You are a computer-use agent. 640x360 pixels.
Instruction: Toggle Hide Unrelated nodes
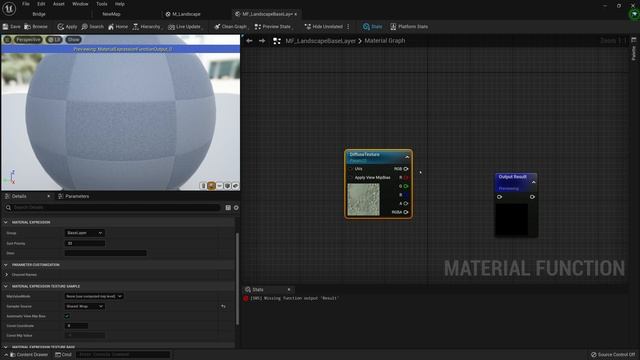[x=324, y=27]
